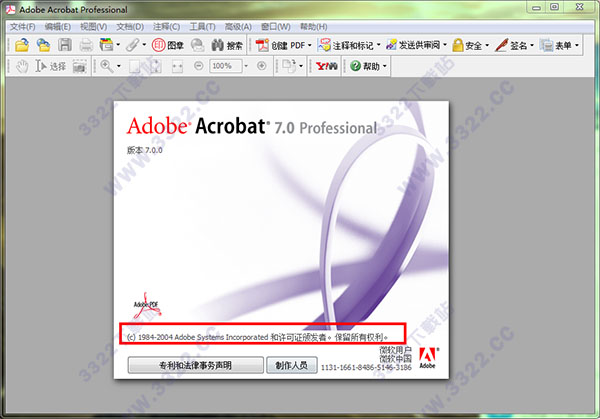This screenshot has height=419, width=600.
Task: Click the Adobe PDF logo on the splash
Action: pyautogui.click(x=146, y=306)
